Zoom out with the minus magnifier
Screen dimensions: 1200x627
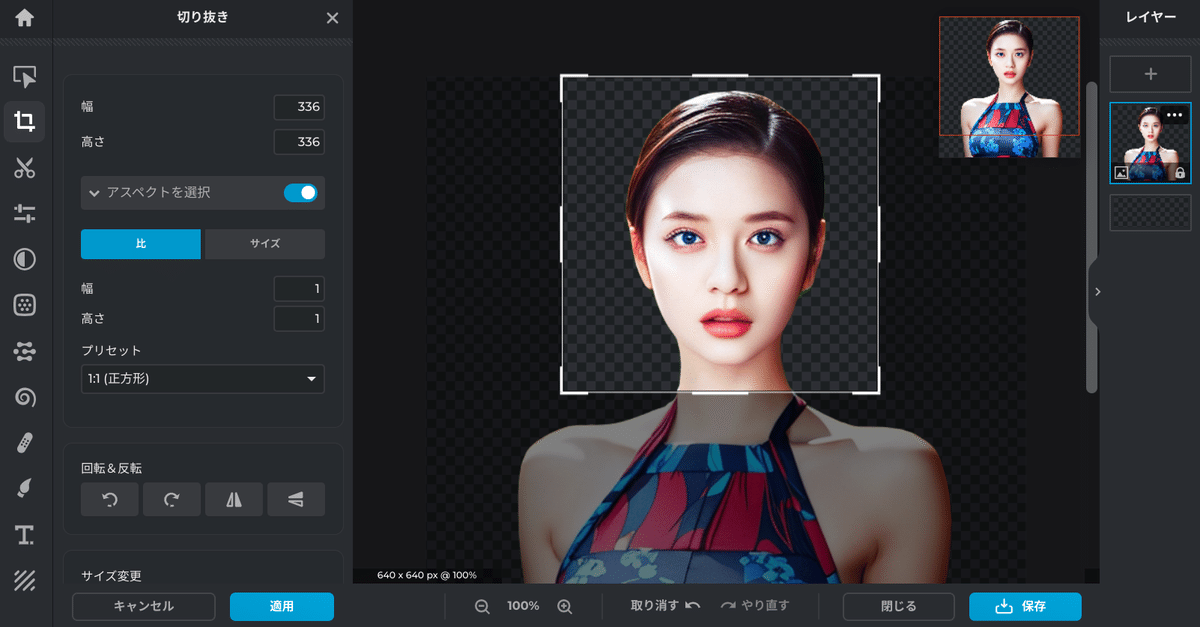pyautogui.click(x=482, y=606)
